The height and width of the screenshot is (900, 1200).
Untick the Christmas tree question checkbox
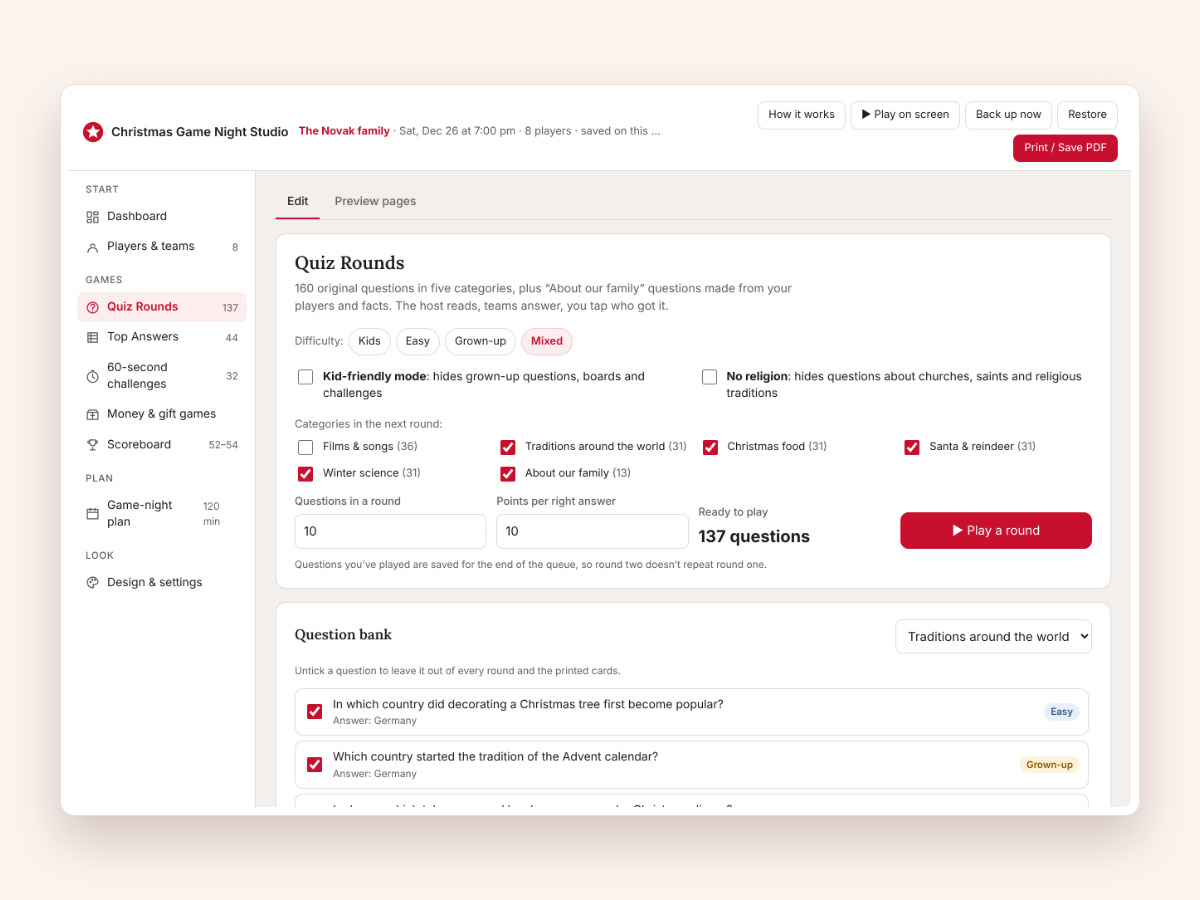pyautogui.click(x=314, y=711)
